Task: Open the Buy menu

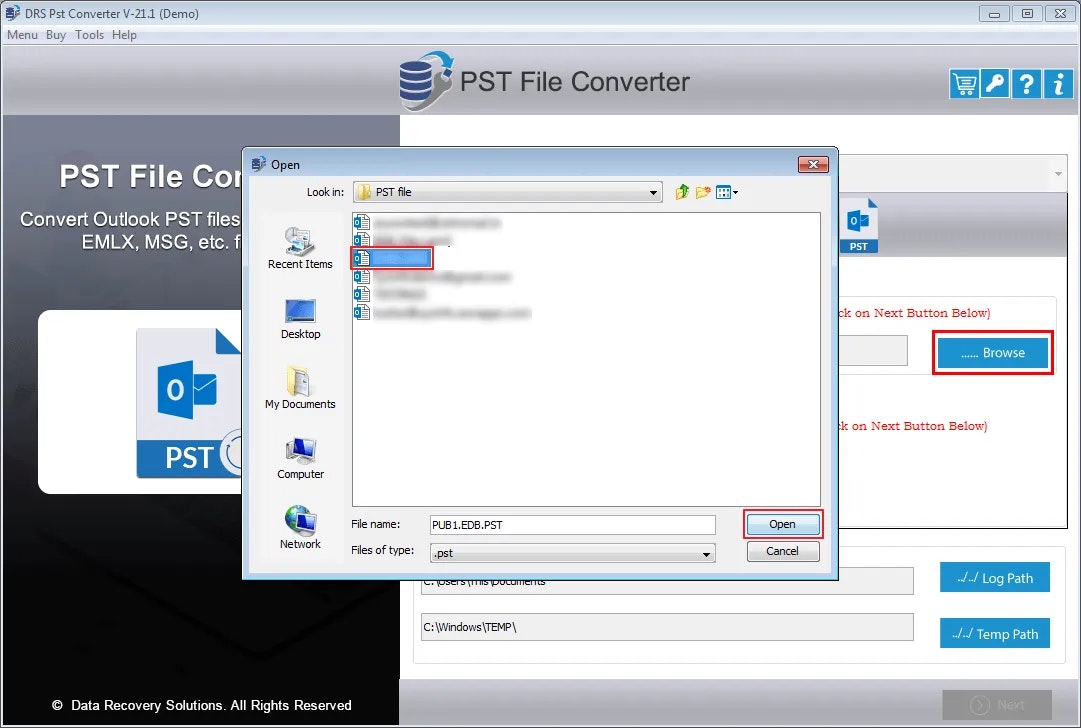Action: coord(56,34)
